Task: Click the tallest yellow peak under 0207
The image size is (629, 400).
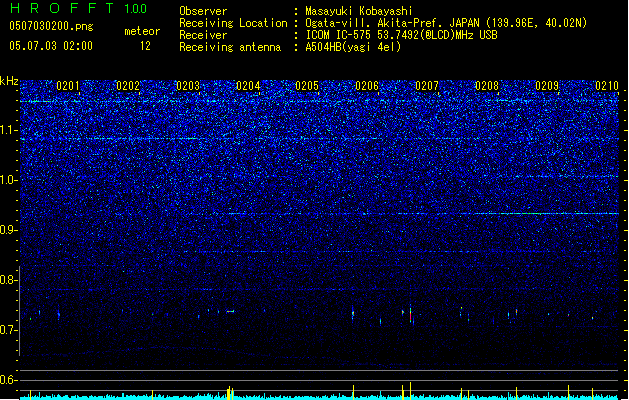Action: coord(410,390)
